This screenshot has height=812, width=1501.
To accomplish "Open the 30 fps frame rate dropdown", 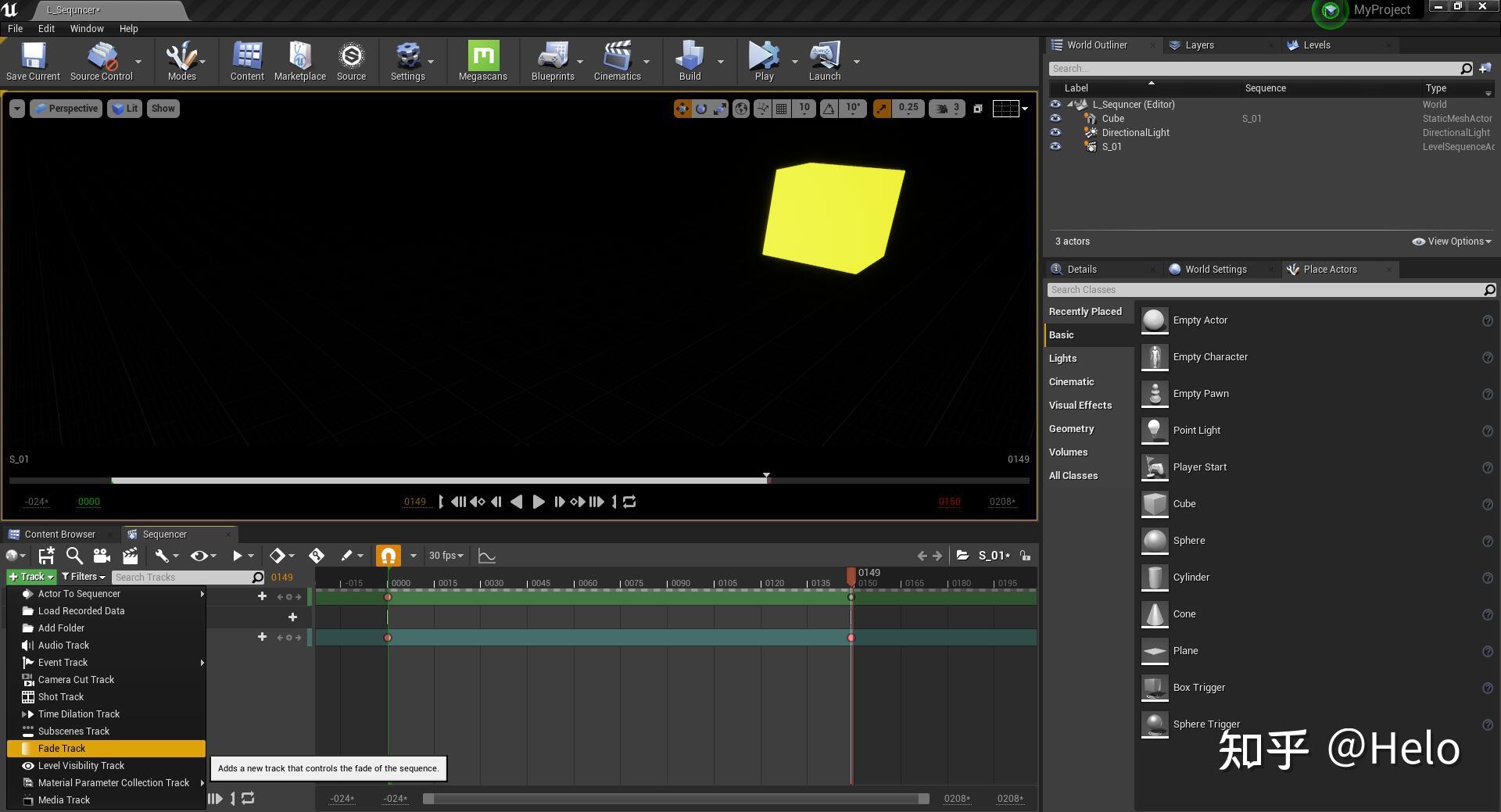I will coord(444,556).
